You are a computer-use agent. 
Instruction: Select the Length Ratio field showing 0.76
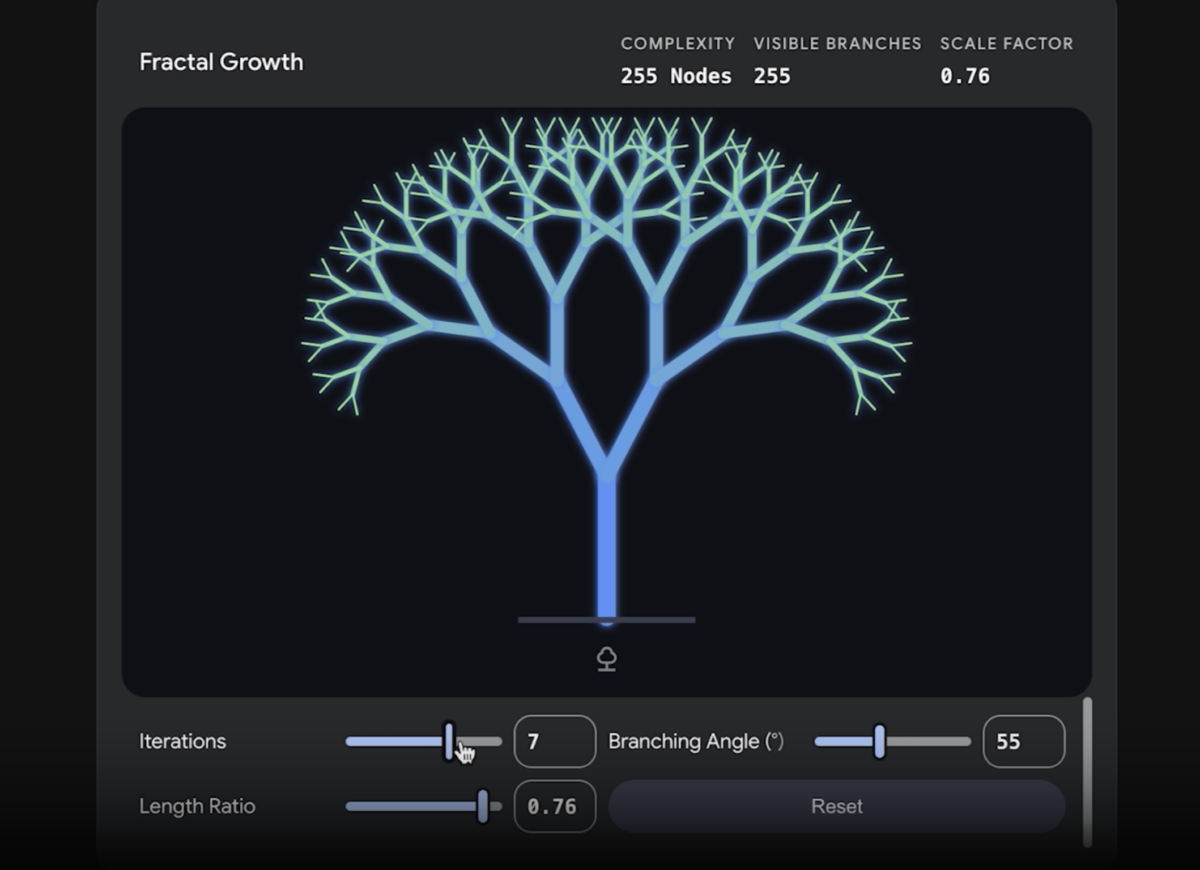[x=554, y=806]
